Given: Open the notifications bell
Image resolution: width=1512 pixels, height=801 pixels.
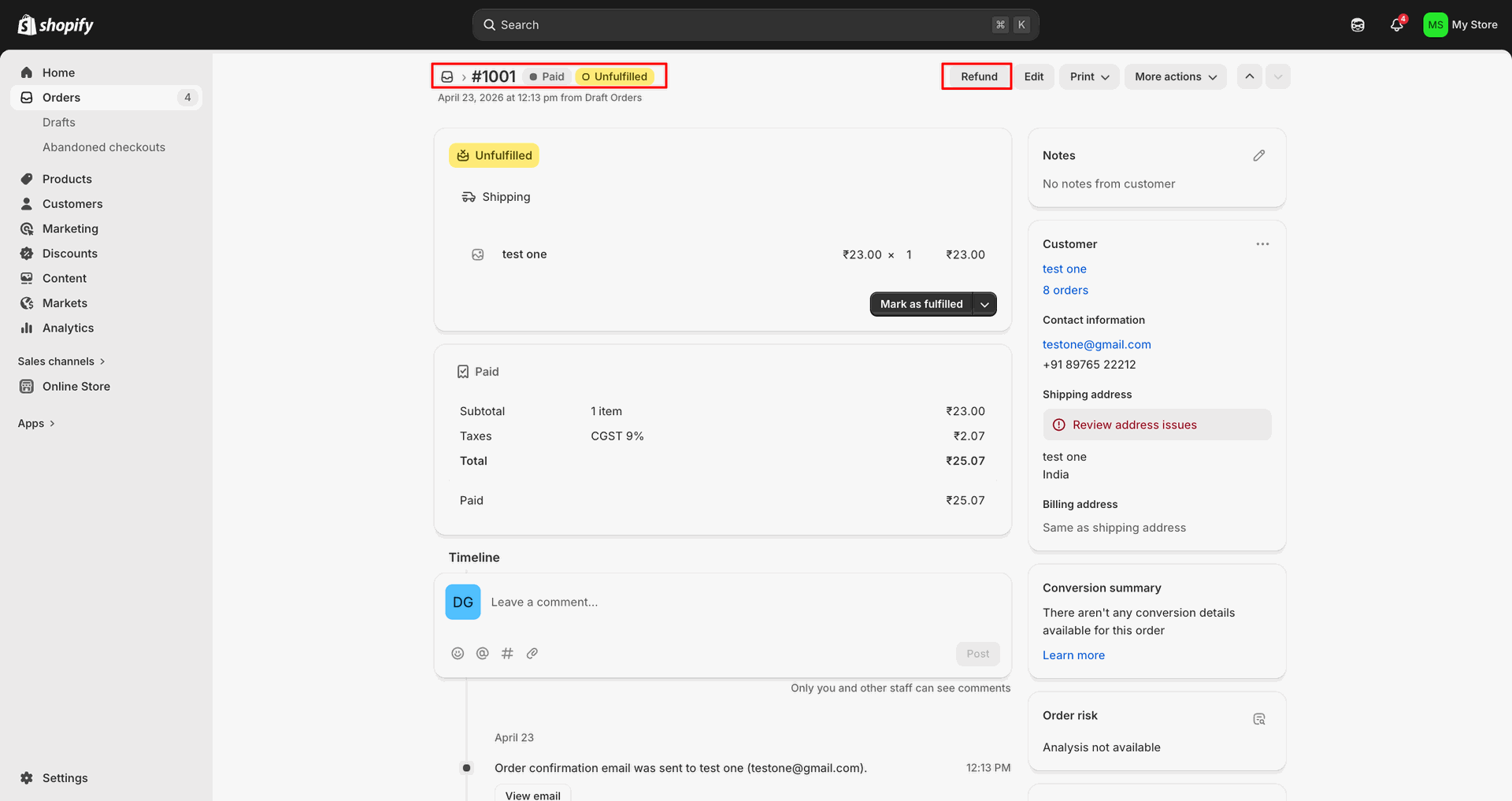Looking at the screenshot, I should 1397,24.
